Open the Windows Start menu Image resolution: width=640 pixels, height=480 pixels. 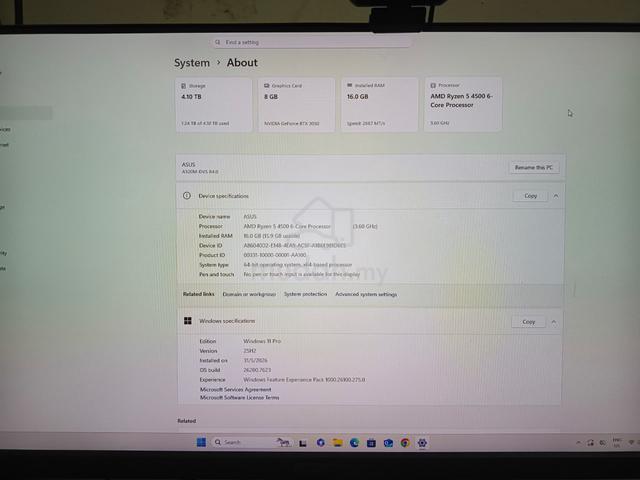point(201,442)
